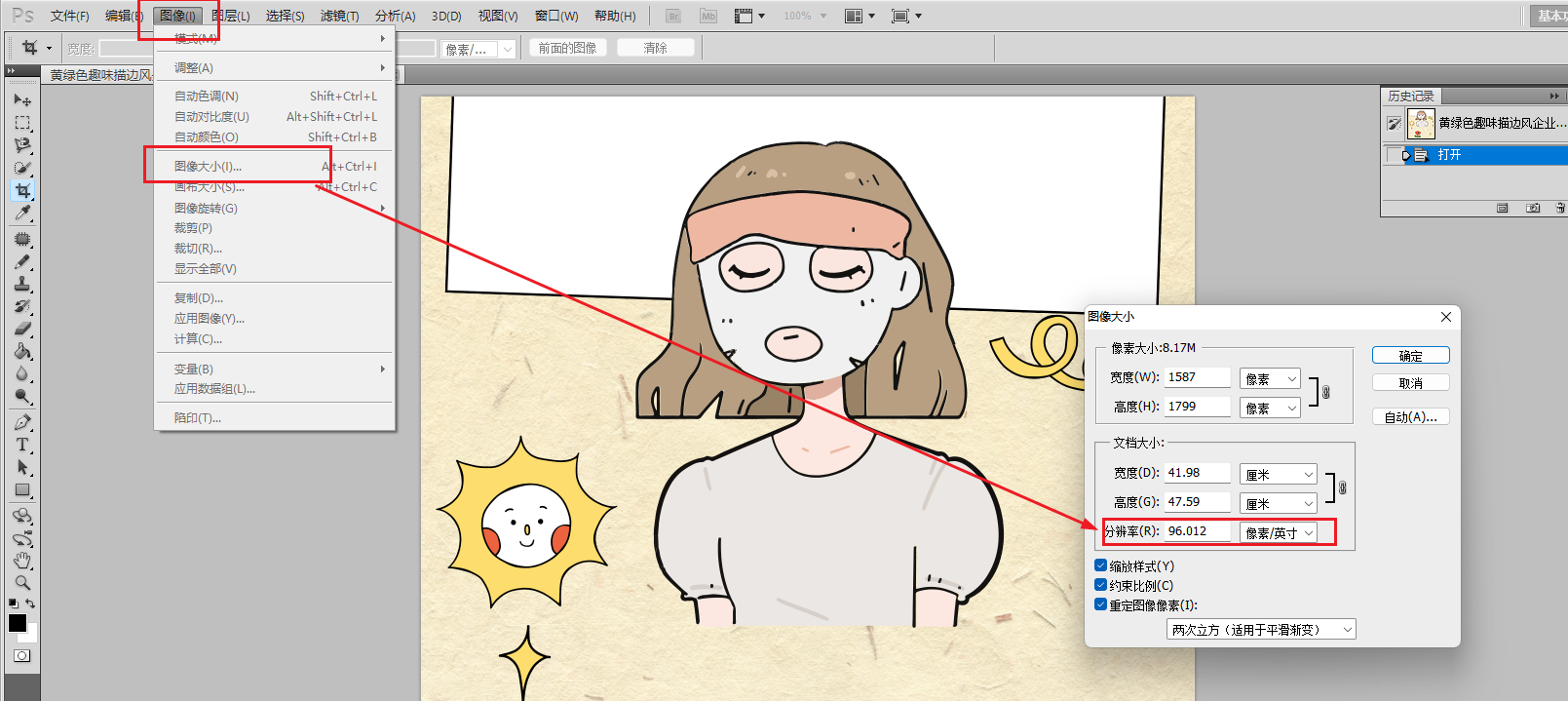Screen dimensions: 1568x701
Task: Toggle the 约束比例 checkbox
Action: [1100, 585]
